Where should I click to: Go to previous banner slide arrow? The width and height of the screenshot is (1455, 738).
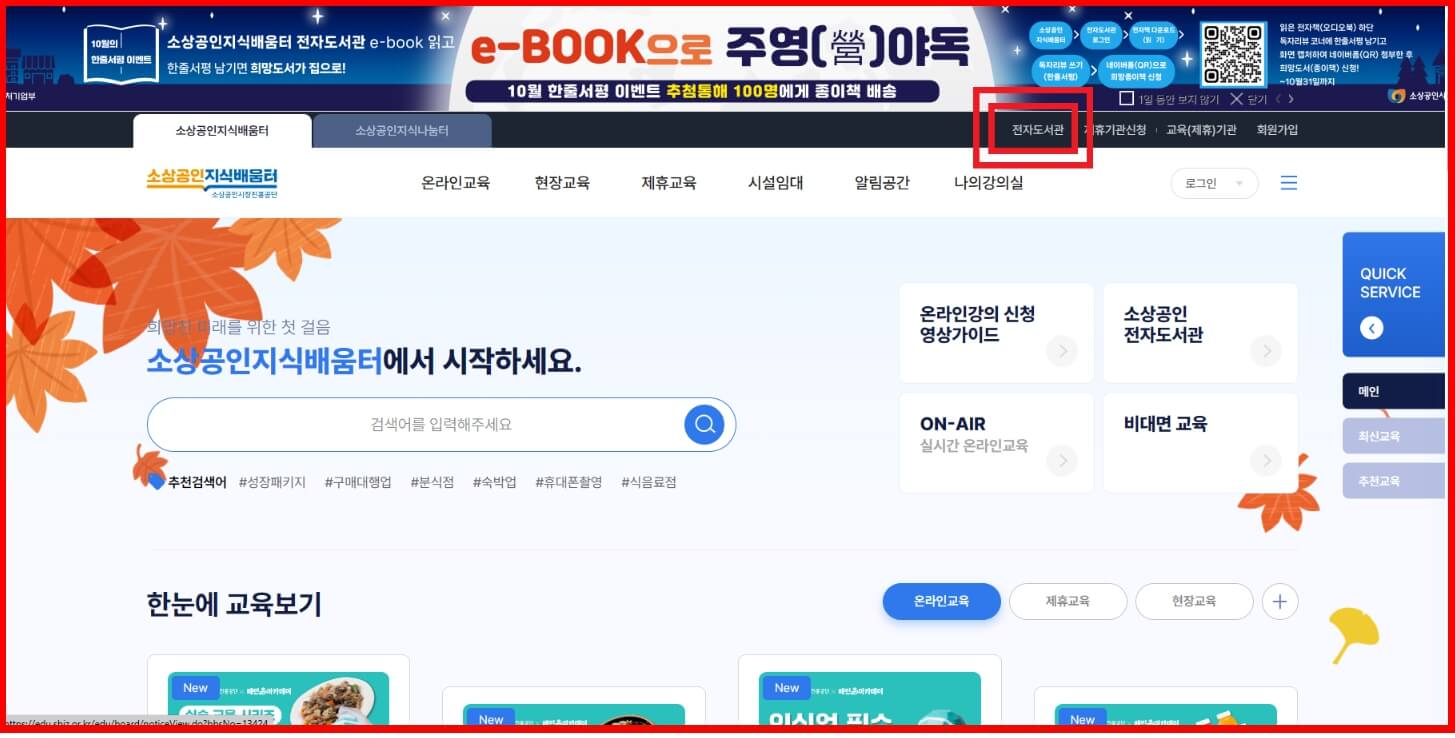(1277, 99)
